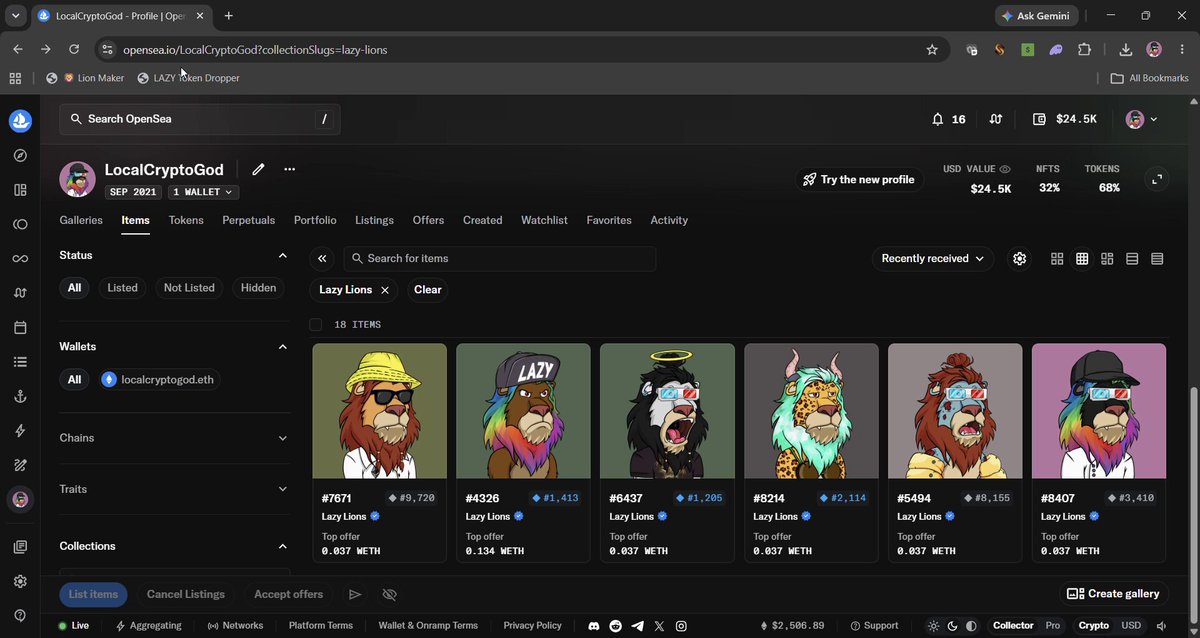Select the light theme sun icon
Screen dimensions: 1200x638
coord(934,626)
